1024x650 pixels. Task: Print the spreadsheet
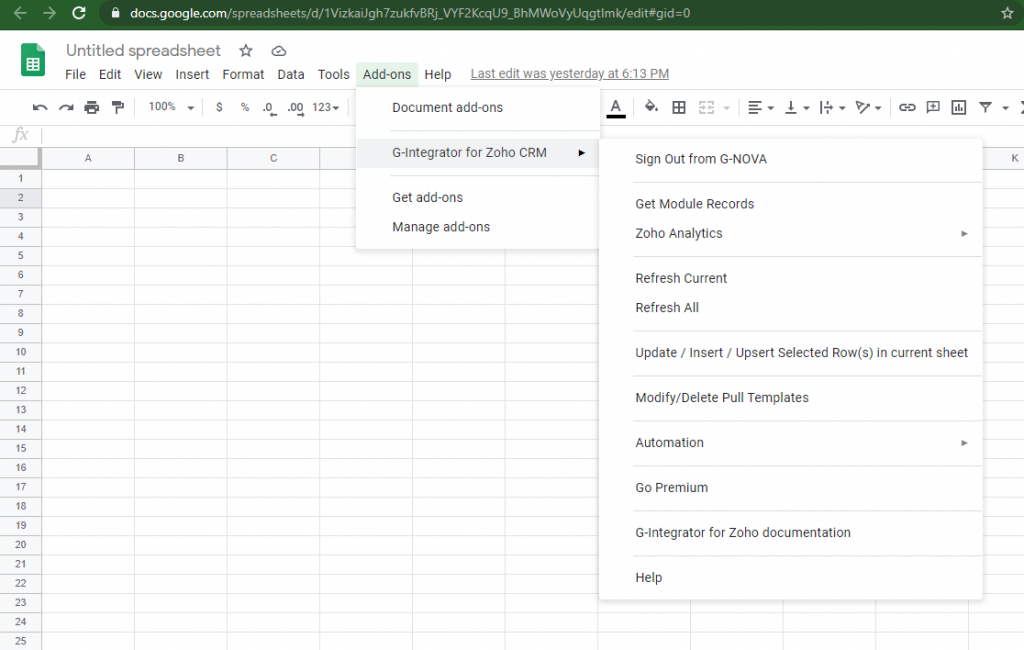(91, 108)
